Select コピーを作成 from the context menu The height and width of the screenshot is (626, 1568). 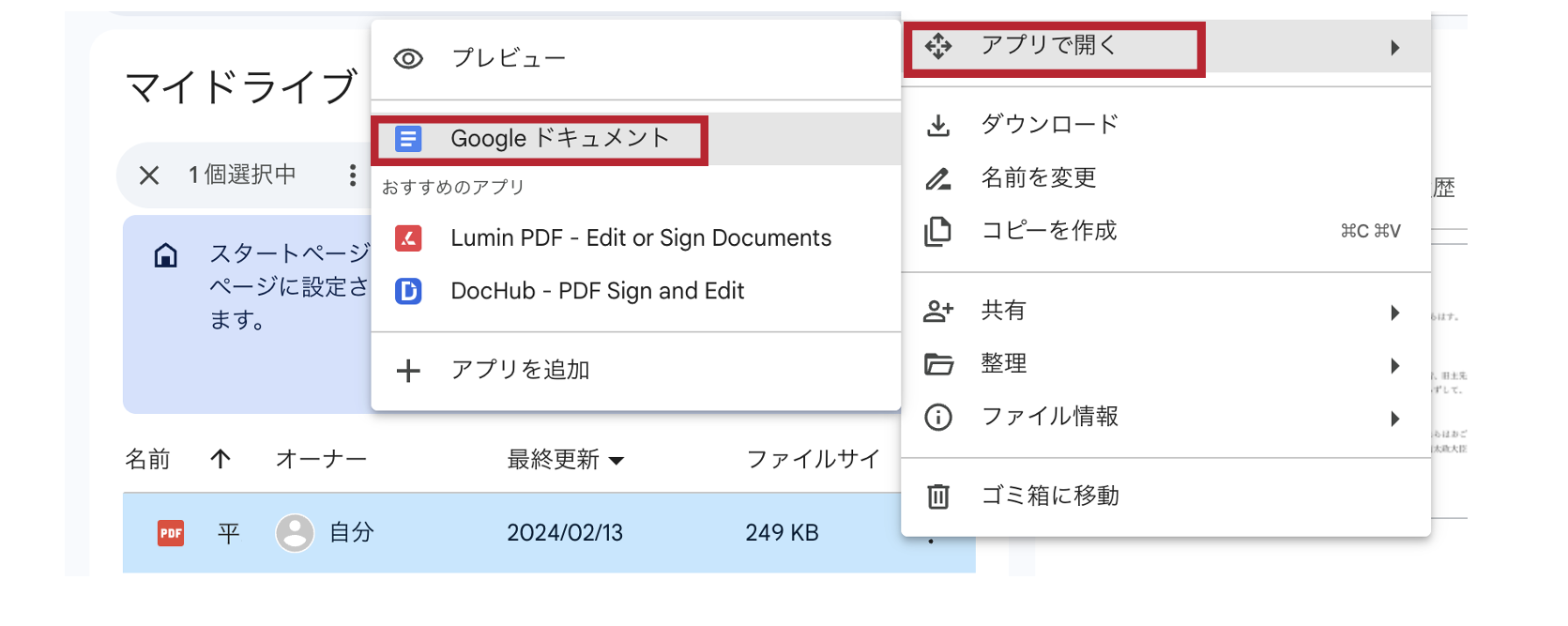(x=1165, y=231)
